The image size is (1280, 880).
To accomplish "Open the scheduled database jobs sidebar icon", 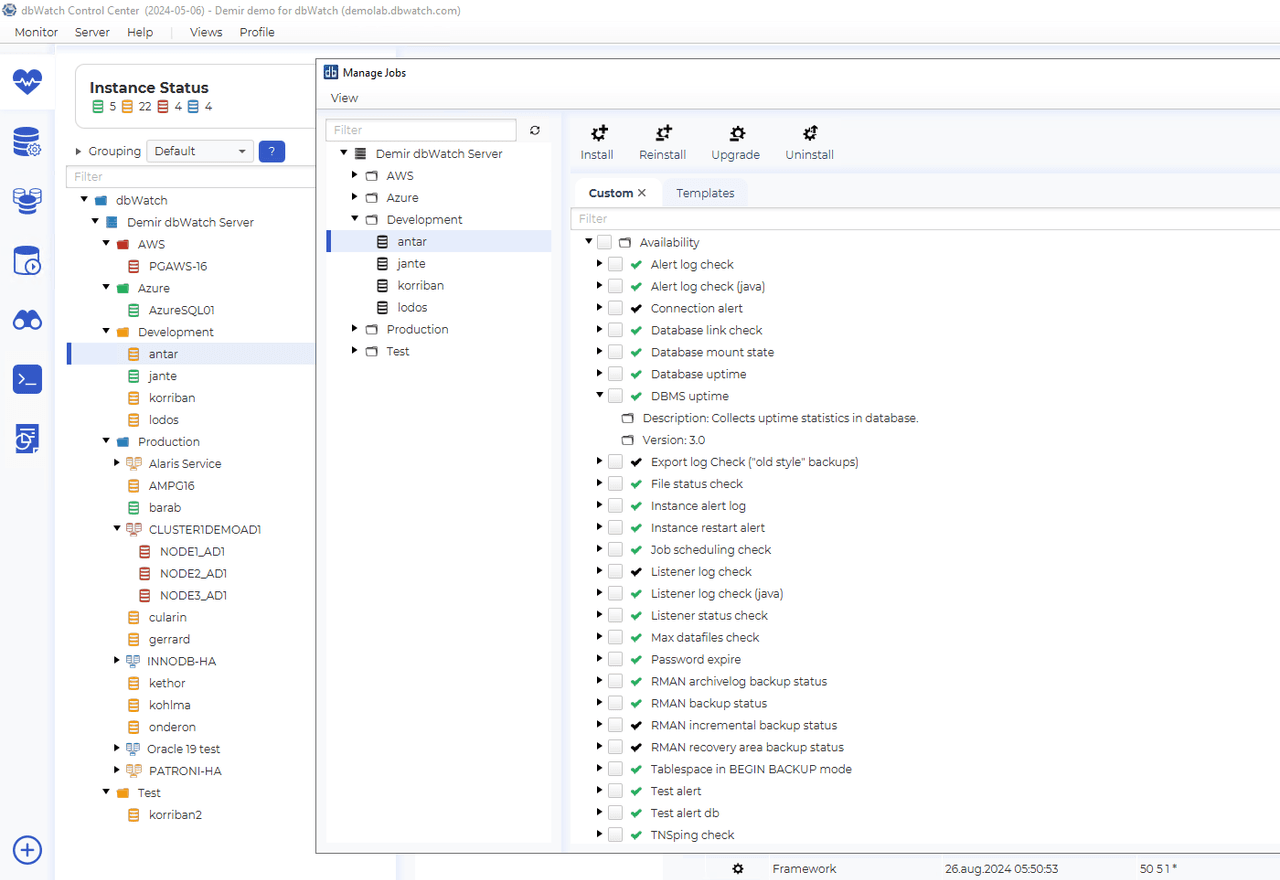I will tap(27, 261).
